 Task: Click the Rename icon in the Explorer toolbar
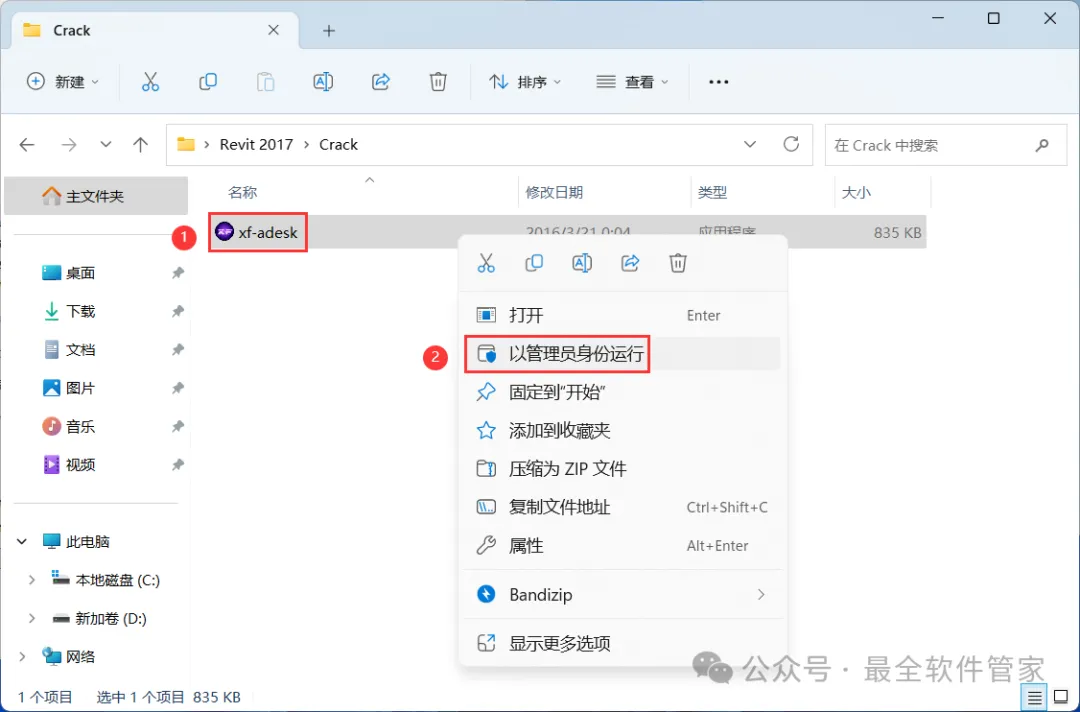[323, 82]
